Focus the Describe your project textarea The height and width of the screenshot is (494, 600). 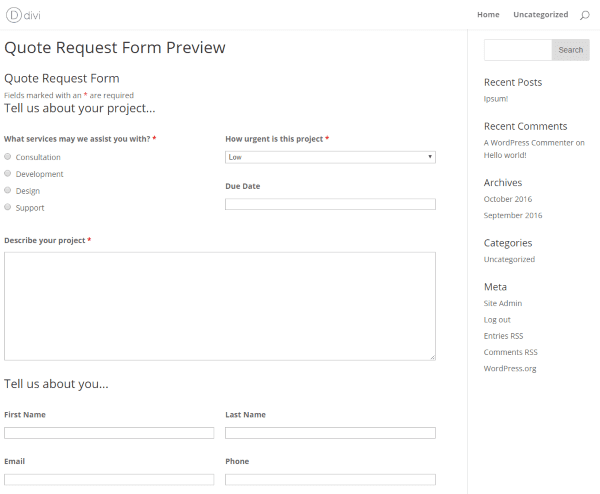tap(220, 305)
